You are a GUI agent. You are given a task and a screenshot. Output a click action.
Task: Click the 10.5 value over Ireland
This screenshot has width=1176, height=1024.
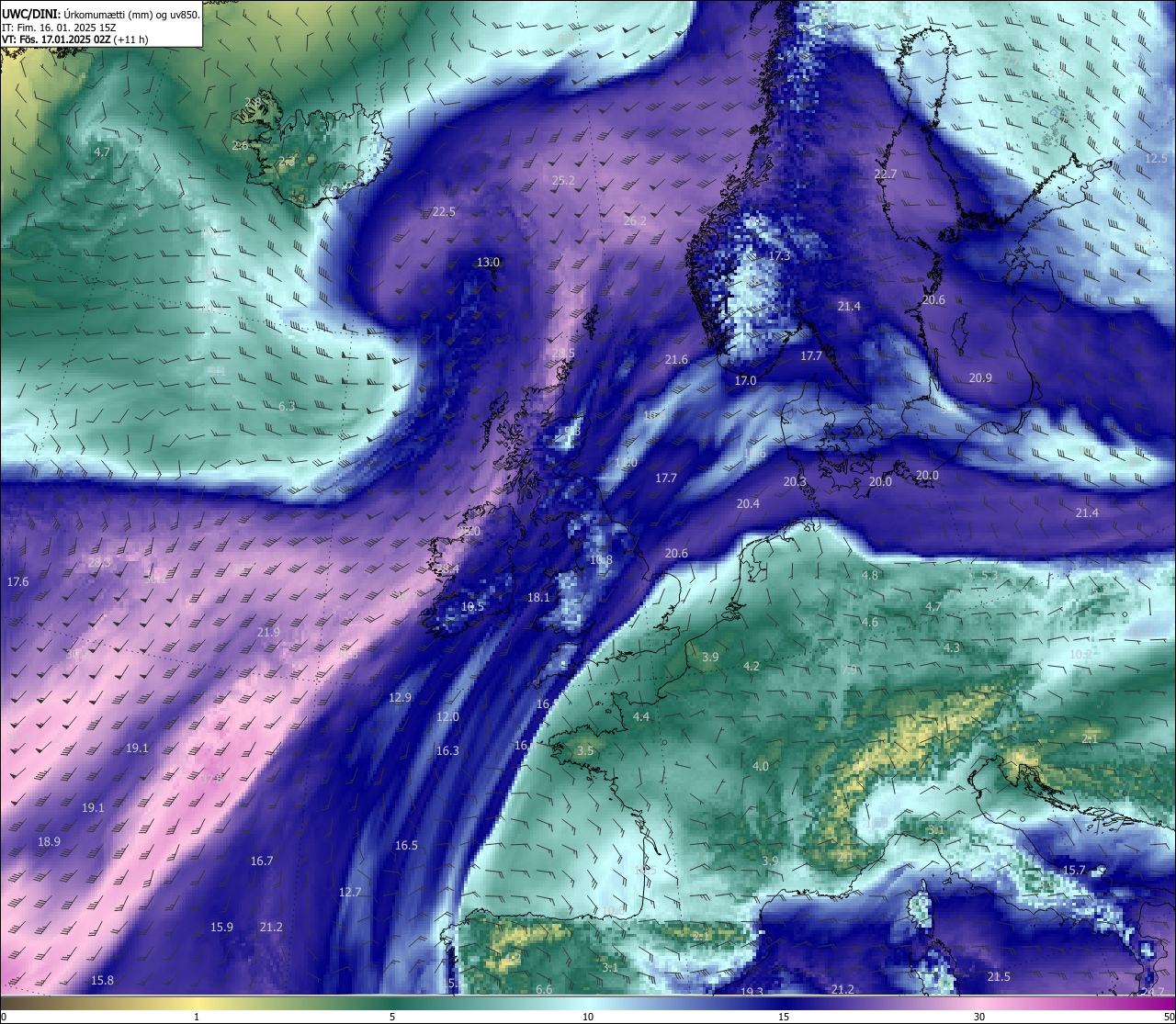click(472, 607)
